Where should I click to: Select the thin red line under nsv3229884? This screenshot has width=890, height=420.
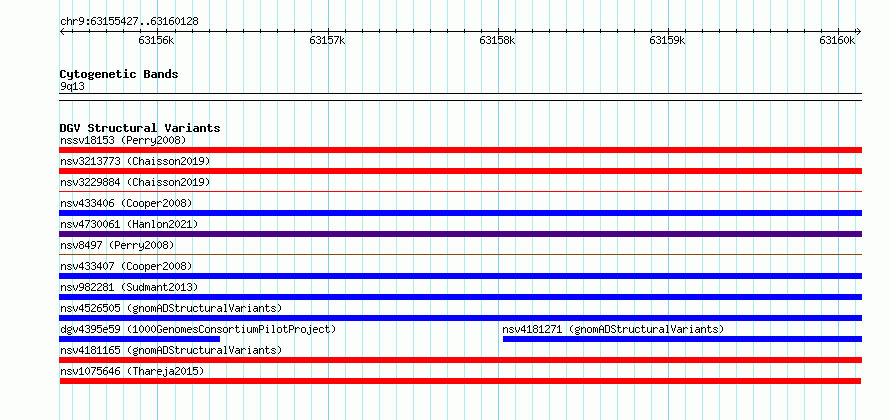click(x=460, y=192)
